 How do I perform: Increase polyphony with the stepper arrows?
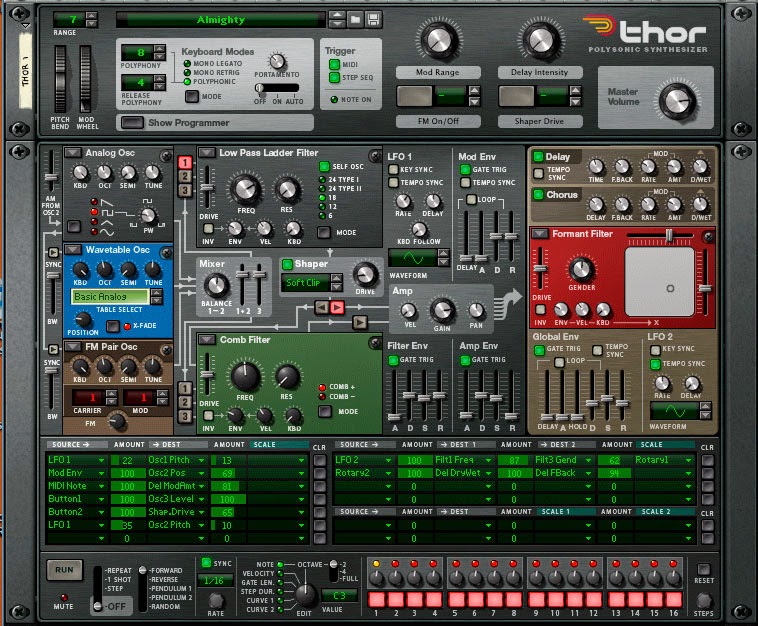[160, 48]
